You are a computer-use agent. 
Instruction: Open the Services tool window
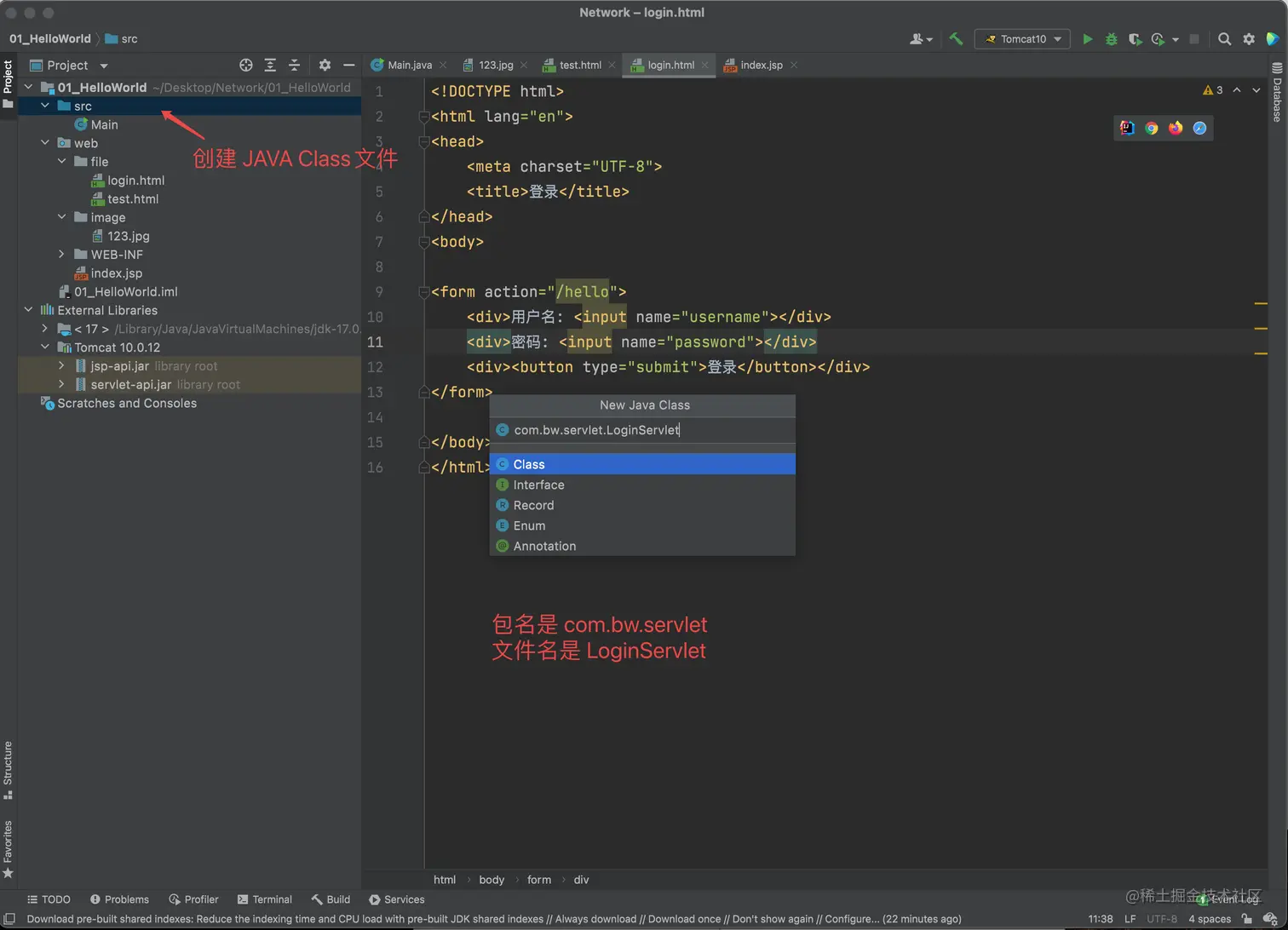click(x=397, y=899)
